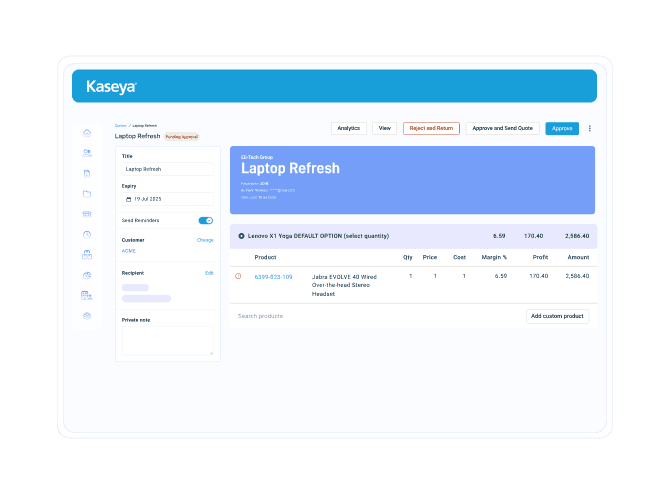Open the stacked layers icon in sidebar
Image resolution: width=670 pixels, height=494 pixels.
point(87,316)
